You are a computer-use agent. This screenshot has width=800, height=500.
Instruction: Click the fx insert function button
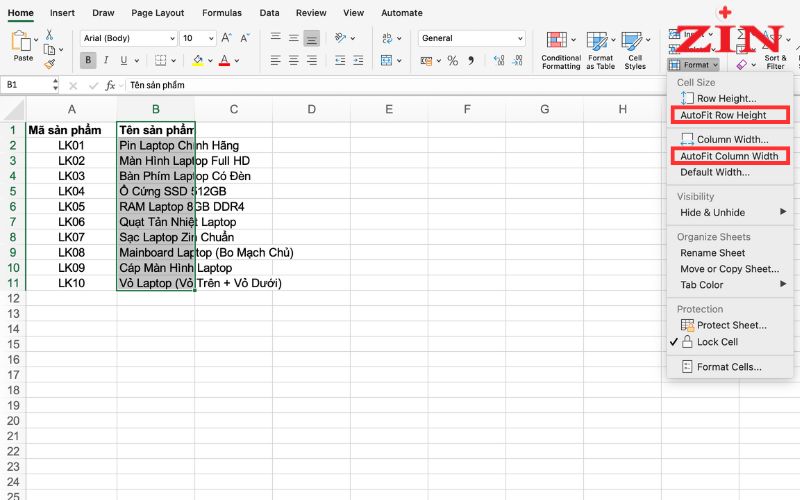tap(110, 85)
